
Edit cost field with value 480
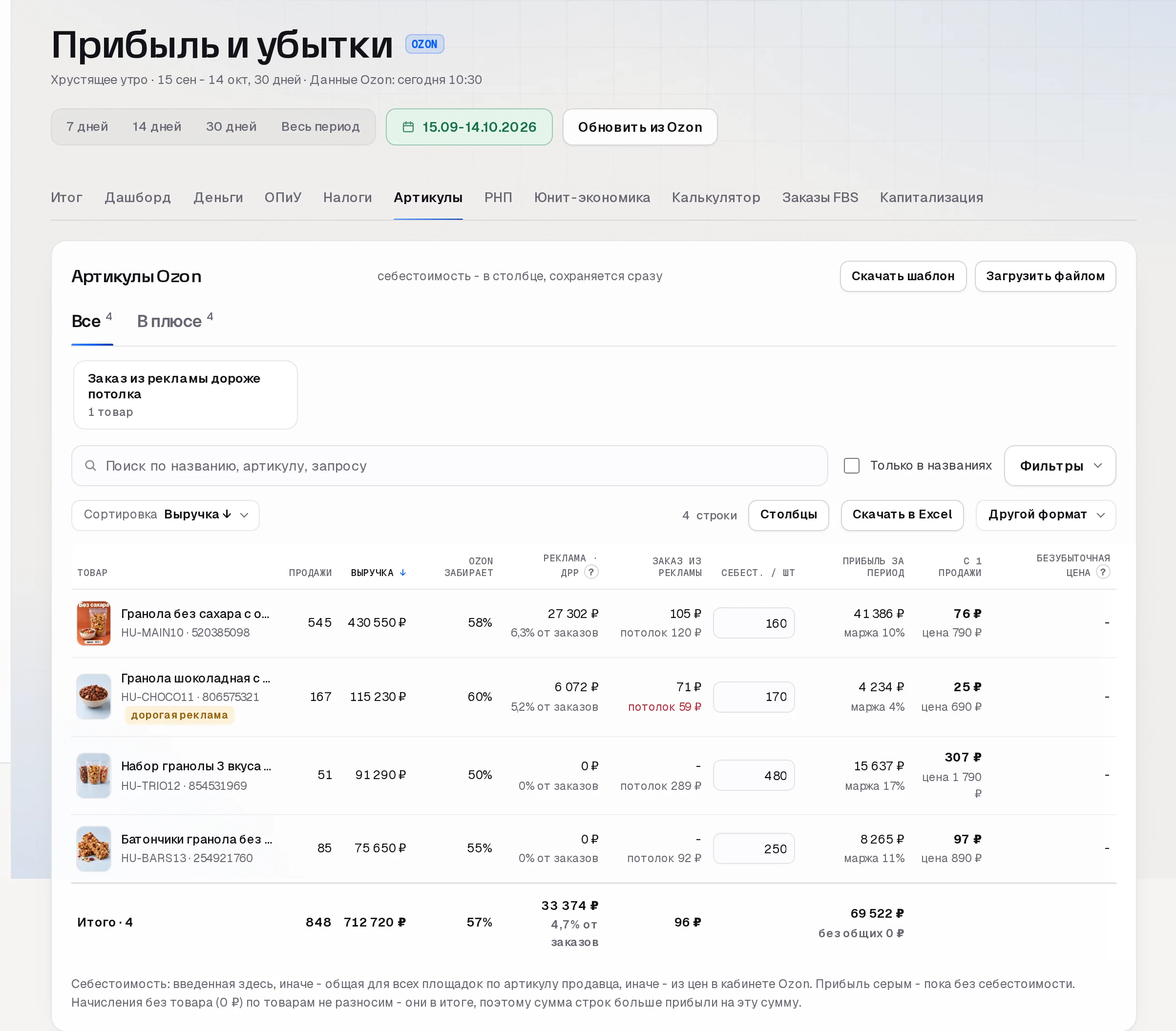click(x=753, y=775)
